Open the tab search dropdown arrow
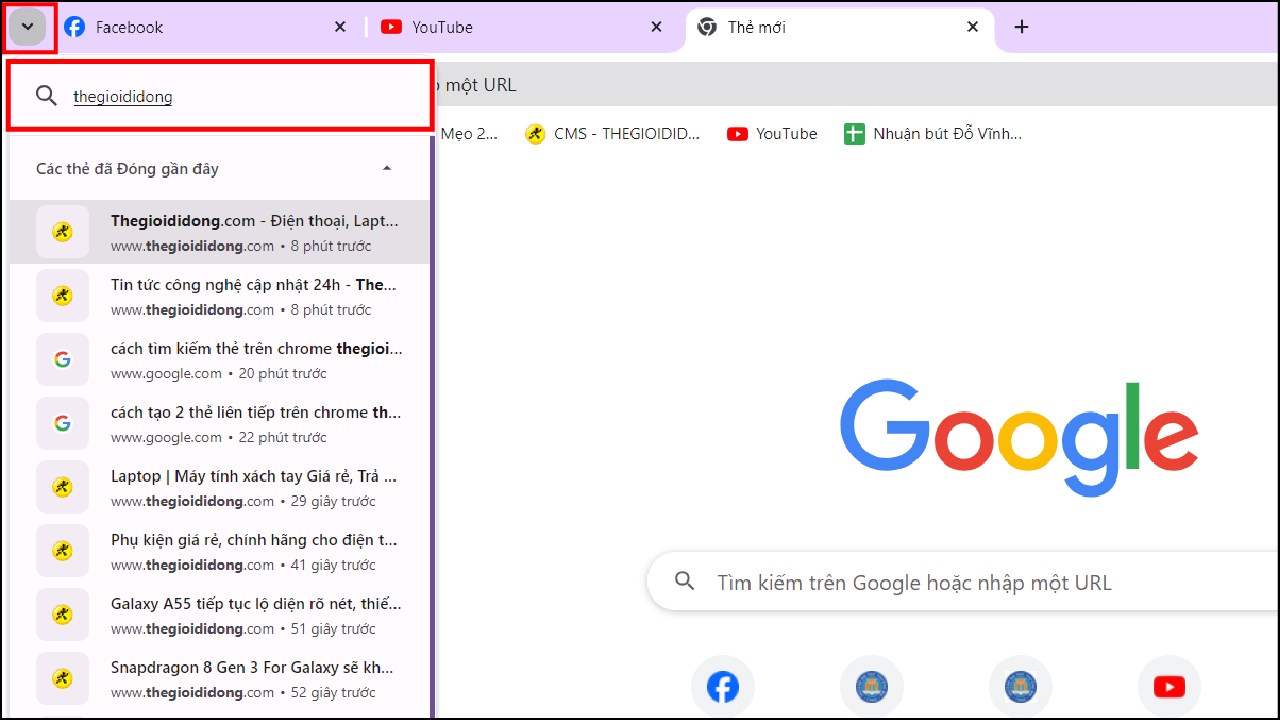1280x720 pixels. (x=28, y=27)
